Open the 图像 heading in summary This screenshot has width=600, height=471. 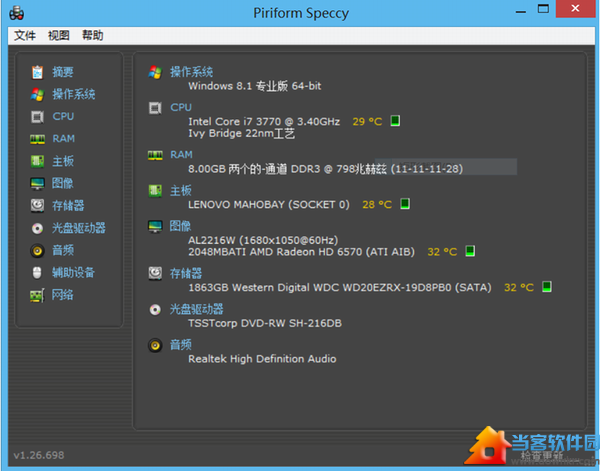pyautogui.click(x=180, y=226)
